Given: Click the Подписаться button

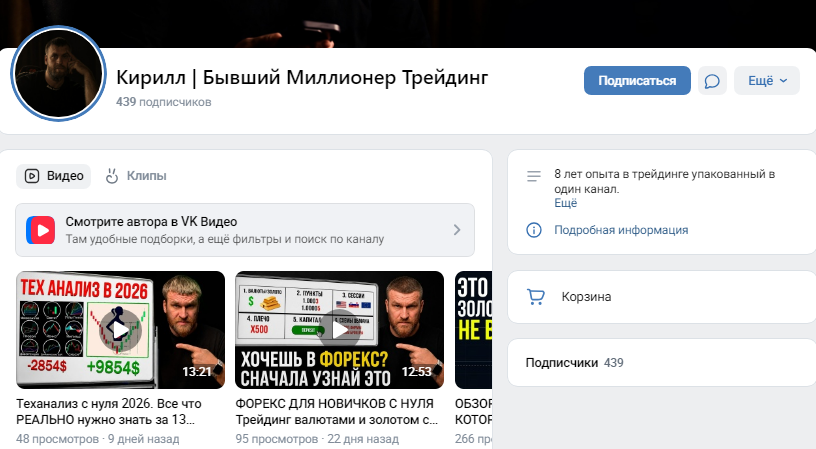Looking at the screenshot, I should 637,81.
